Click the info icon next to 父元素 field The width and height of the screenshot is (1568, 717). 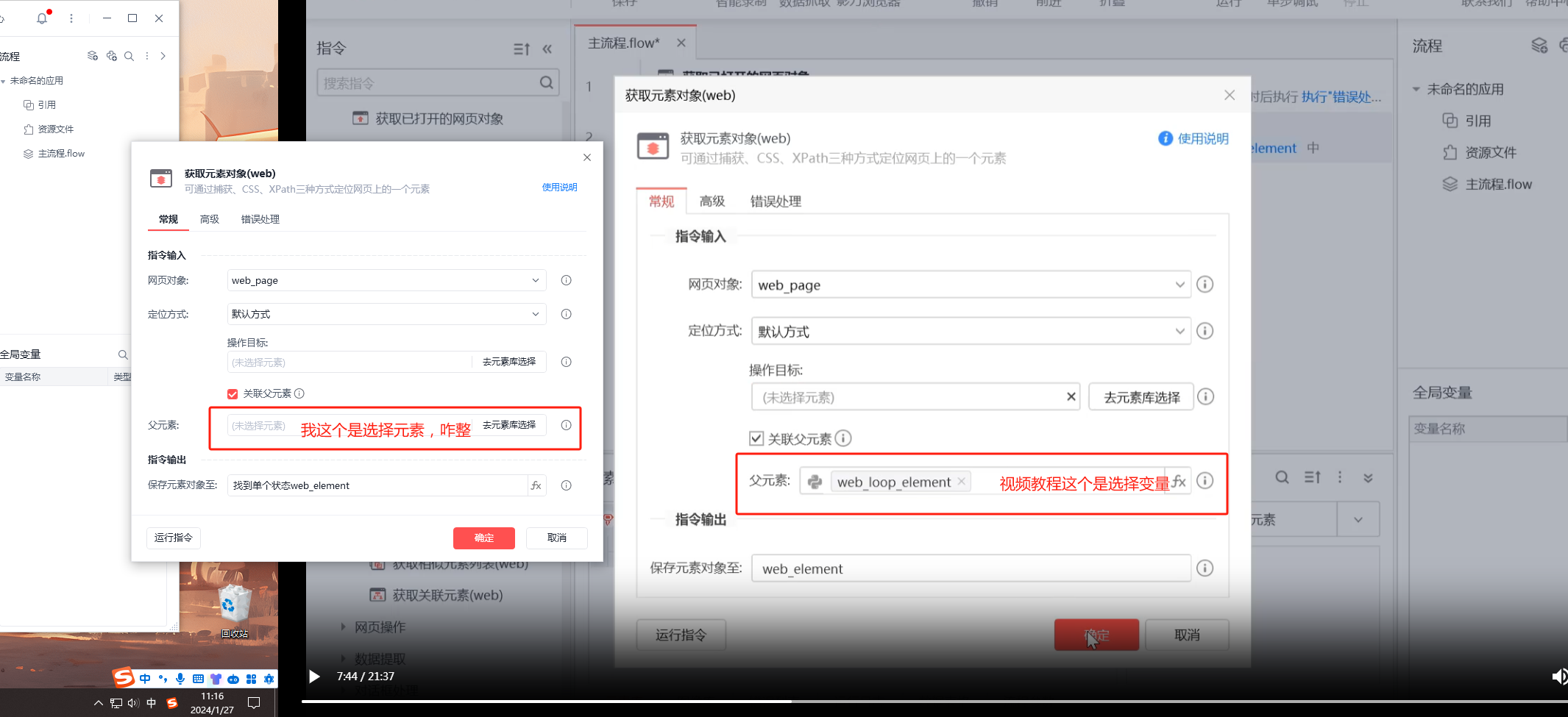(566, 425)
